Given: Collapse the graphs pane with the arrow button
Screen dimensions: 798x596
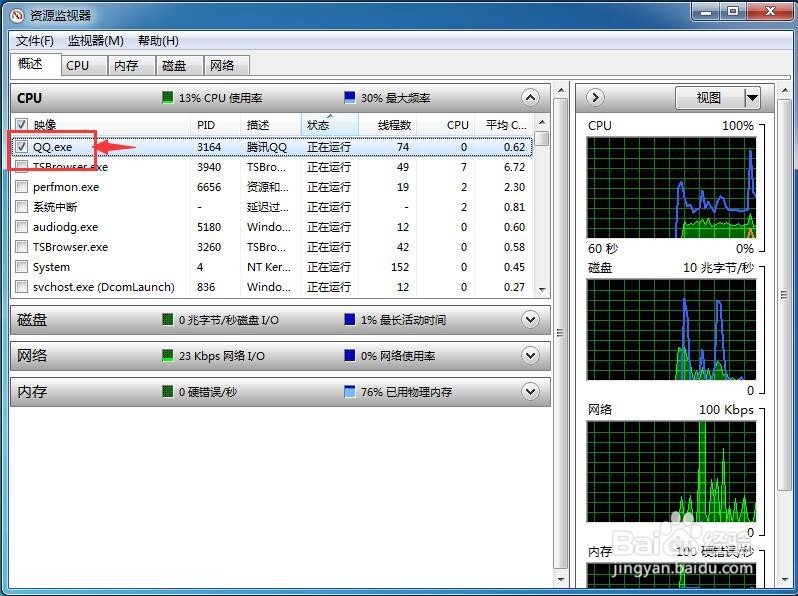Looking at the screenshot, I should tap(595, 97).
